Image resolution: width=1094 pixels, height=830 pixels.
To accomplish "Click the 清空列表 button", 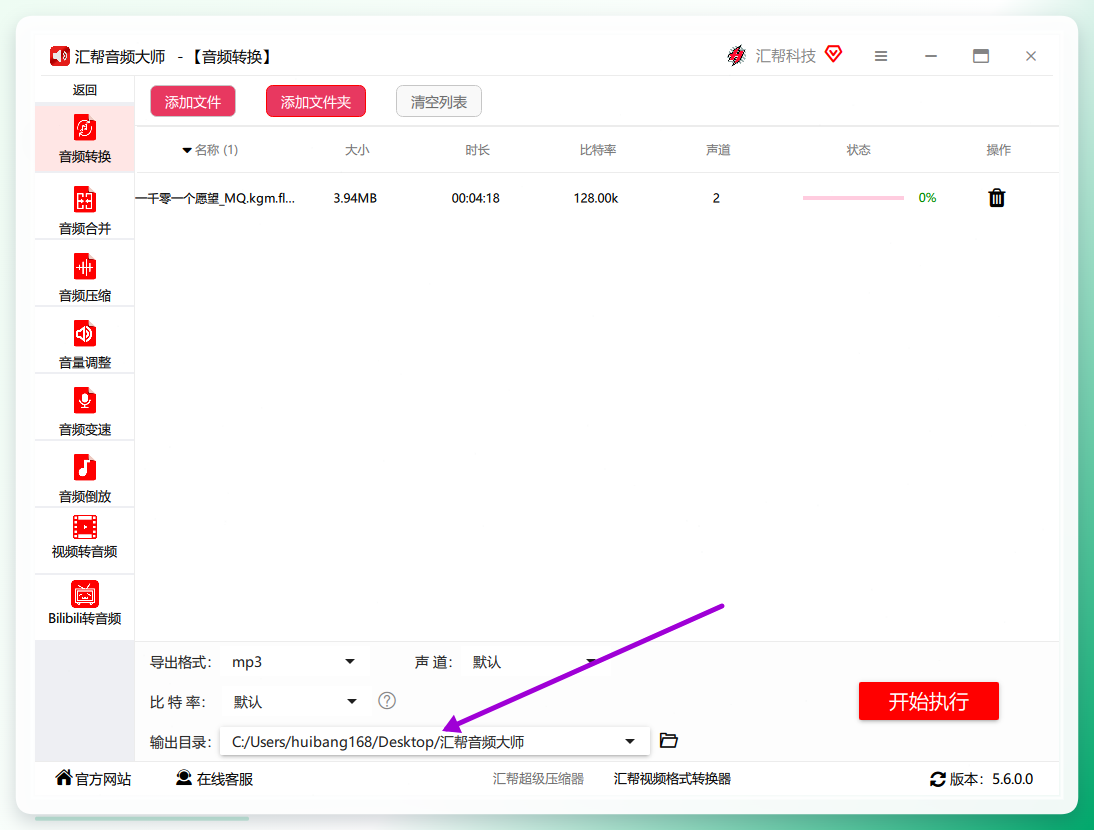I will (x=438, y=102).
